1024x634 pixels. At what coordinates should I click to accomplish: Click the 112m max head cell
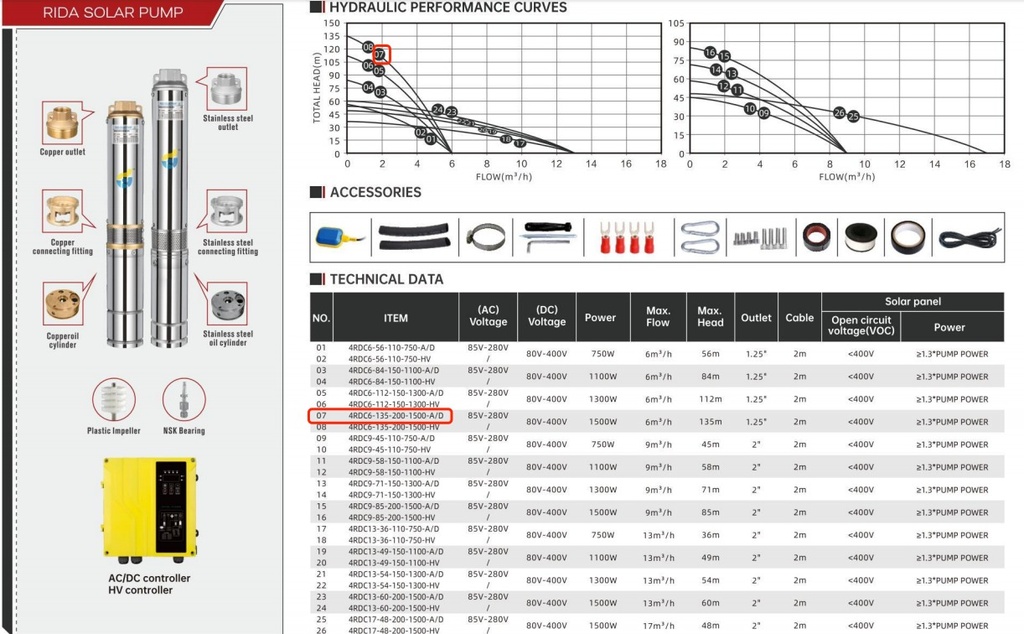(x=711, y=399)
